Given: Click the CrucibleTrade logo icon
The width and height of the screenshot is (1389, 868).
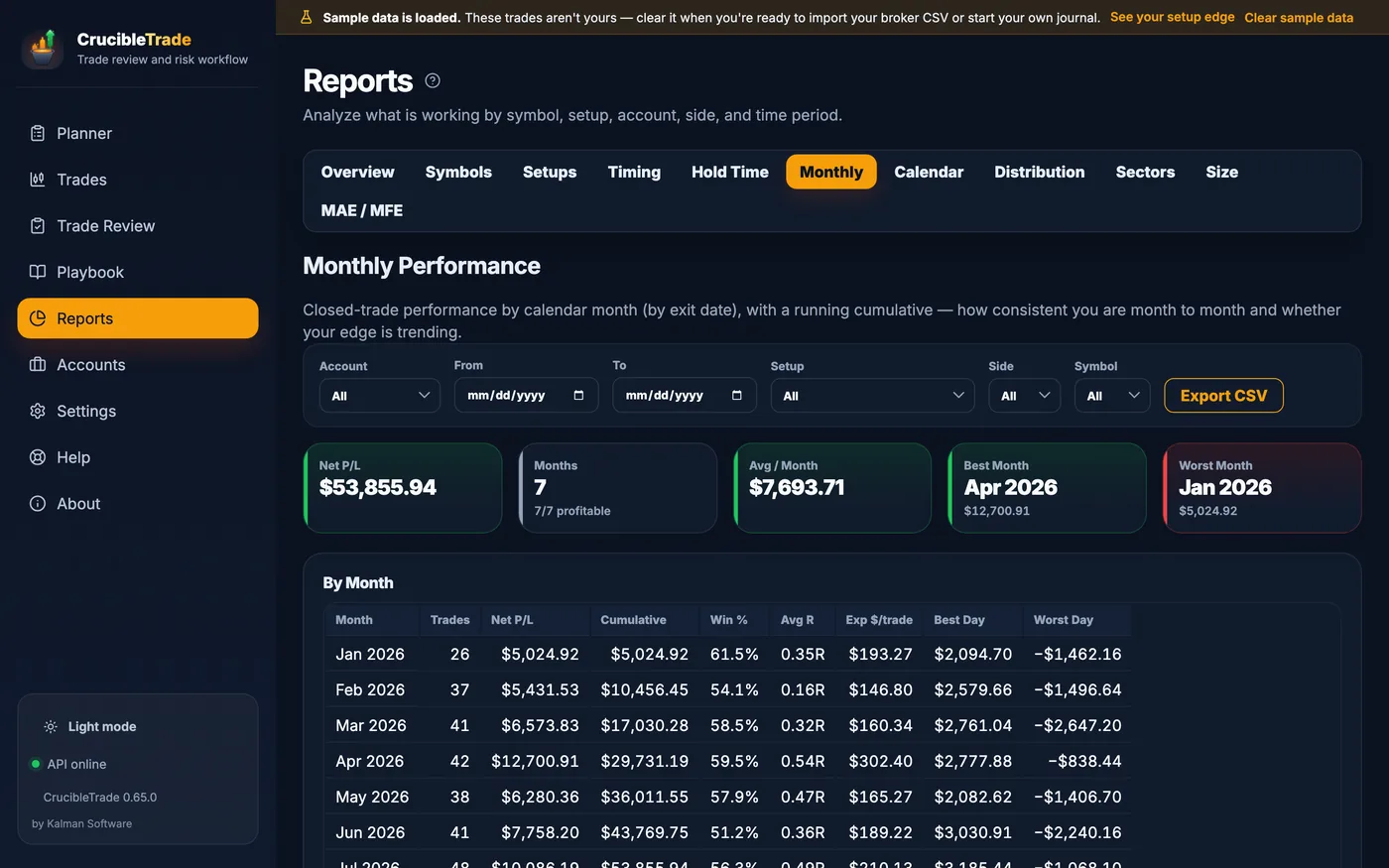Looking at the screenshot, I should 43,49.
